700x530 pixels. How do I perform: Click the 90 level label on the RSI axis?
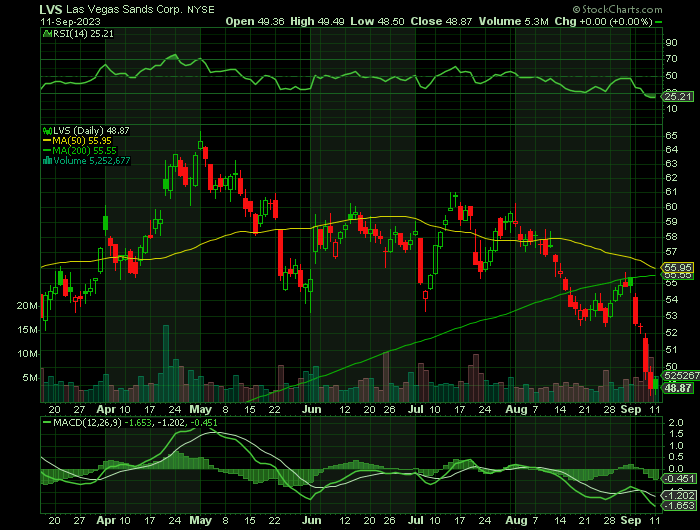tap(671, 43)
